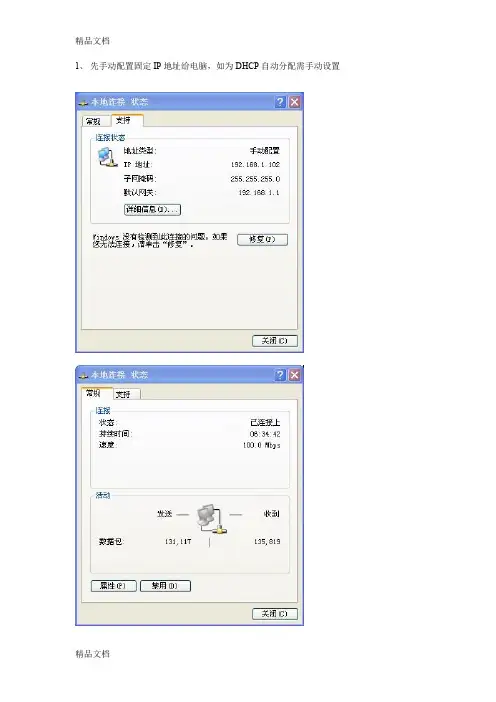
Task: Close lower dialog with red X
Action: click(x=295, y=375)
